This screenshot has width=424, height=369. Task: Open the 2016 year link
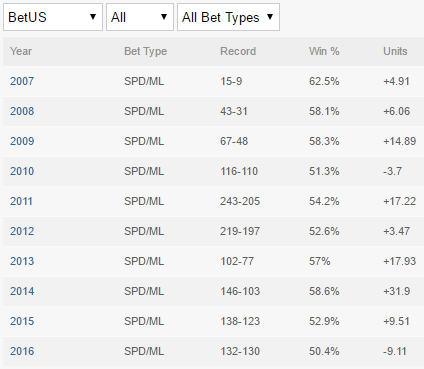[22, 351]
